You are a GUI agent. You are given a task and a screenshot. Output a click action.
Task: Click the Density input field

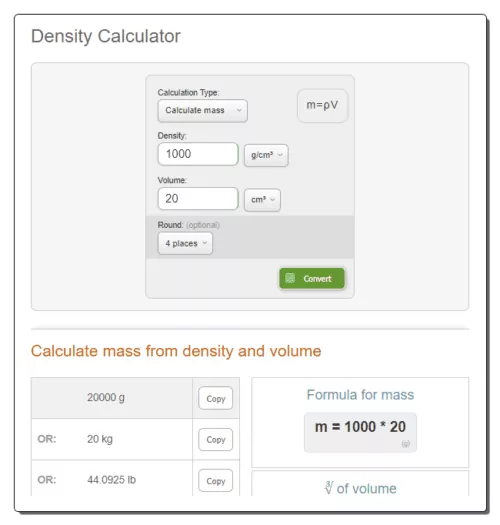coord(198,154)
